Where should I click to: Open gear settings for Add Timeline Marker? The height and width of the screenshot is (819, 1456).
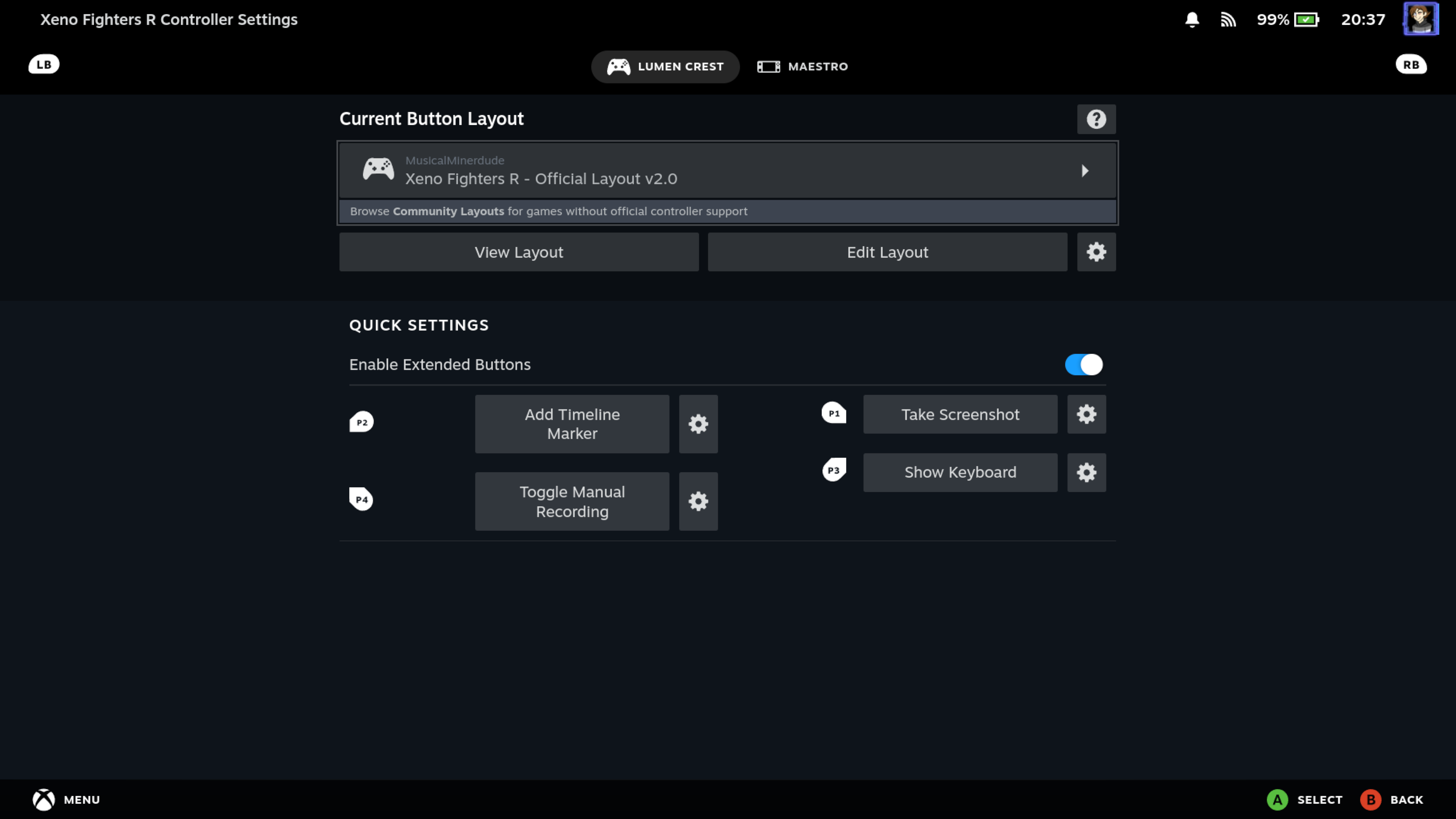698,424
